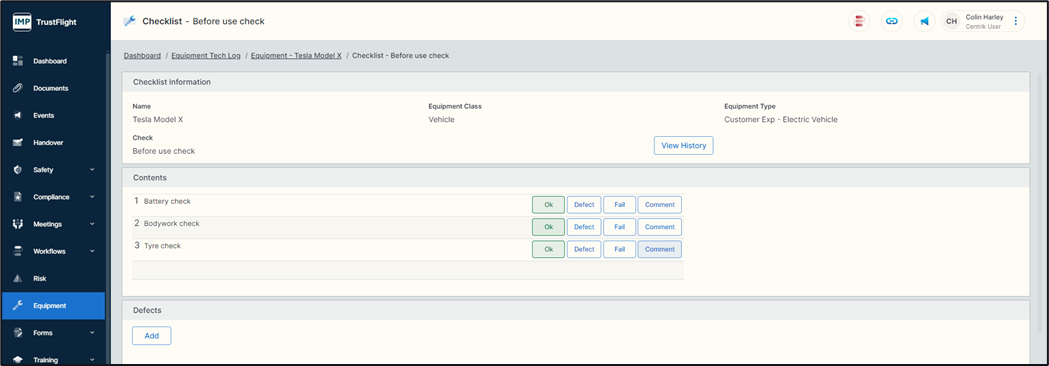Click the Training graduation cap icon

point(18,360)
